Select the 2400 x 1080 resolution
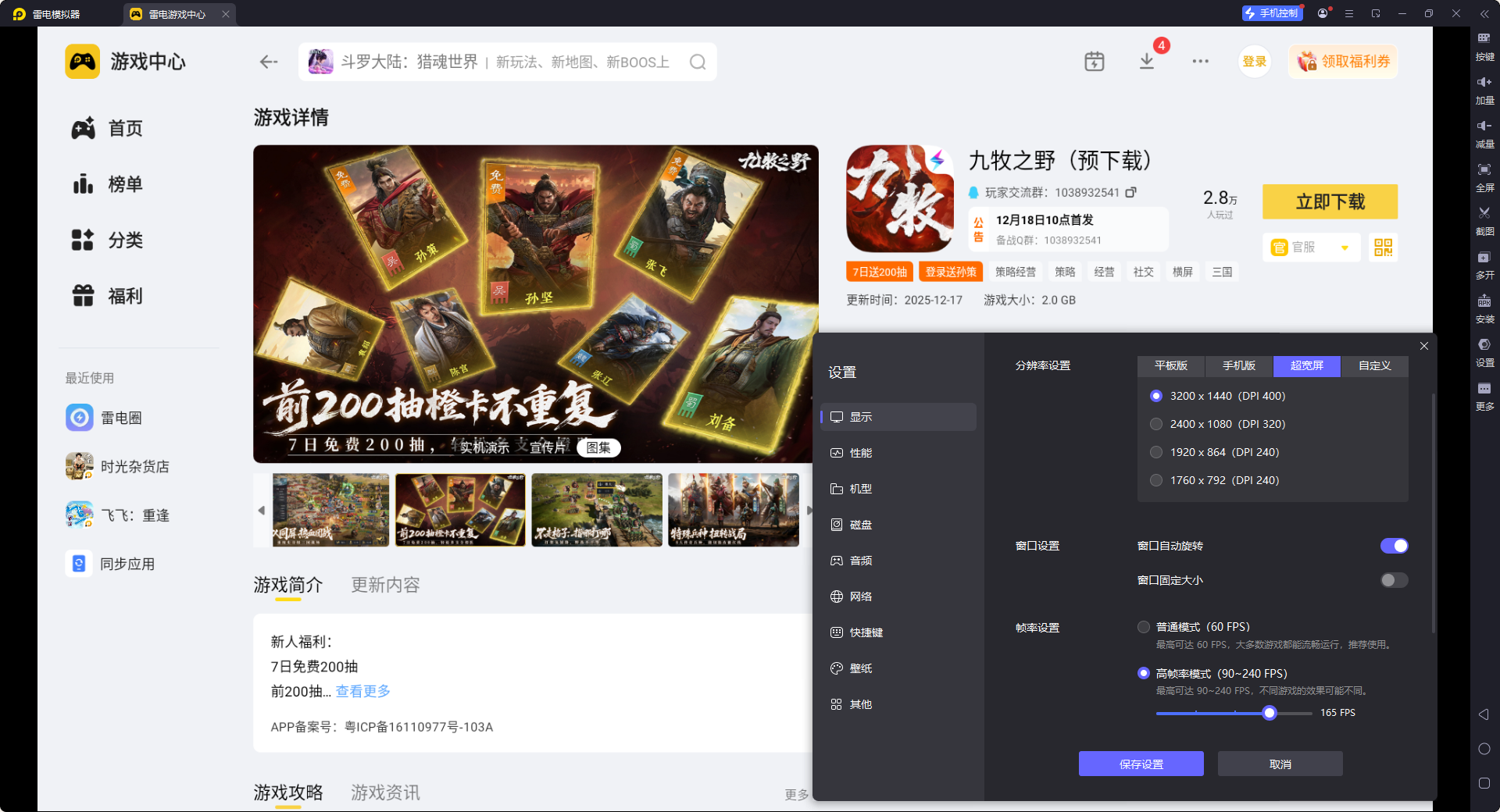1500x812 pixels. [1156, 424]
